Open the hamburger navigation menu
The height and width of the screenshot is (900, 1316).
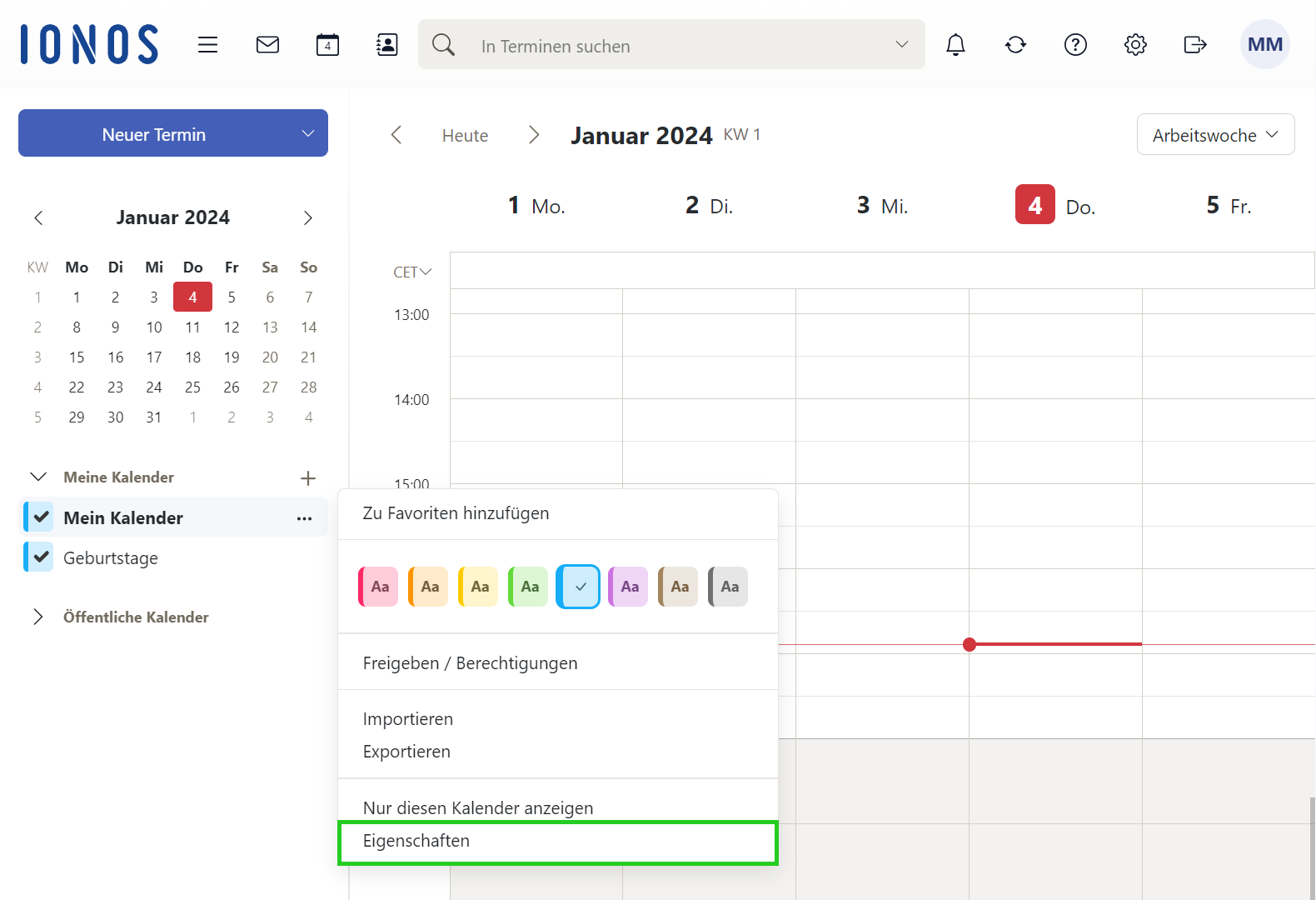click(x=207, y=45)
